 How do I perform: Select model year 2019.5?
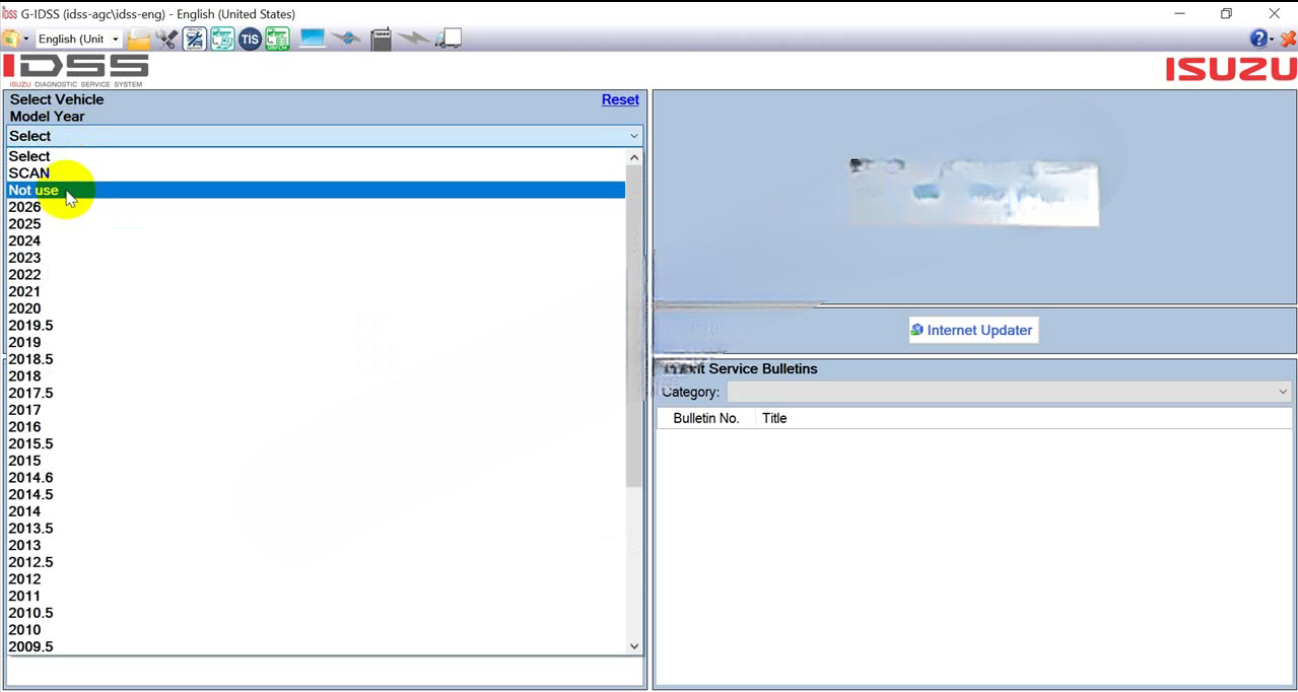tap(316, 326)
